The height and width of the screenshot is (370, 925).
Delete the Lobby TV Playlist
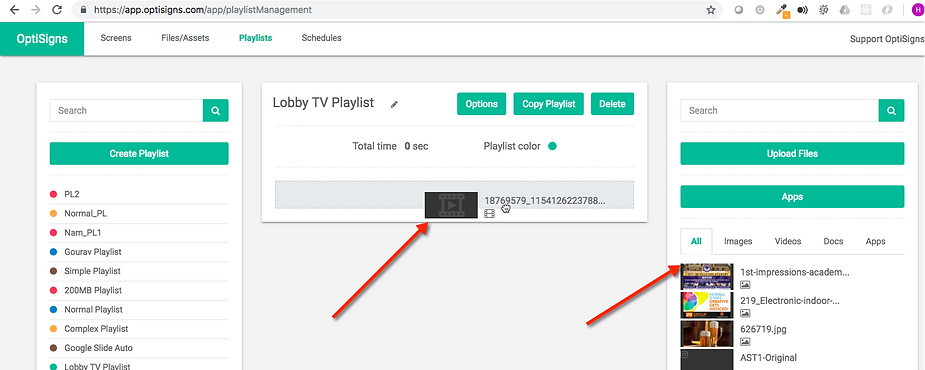click(x=612, y=104)
